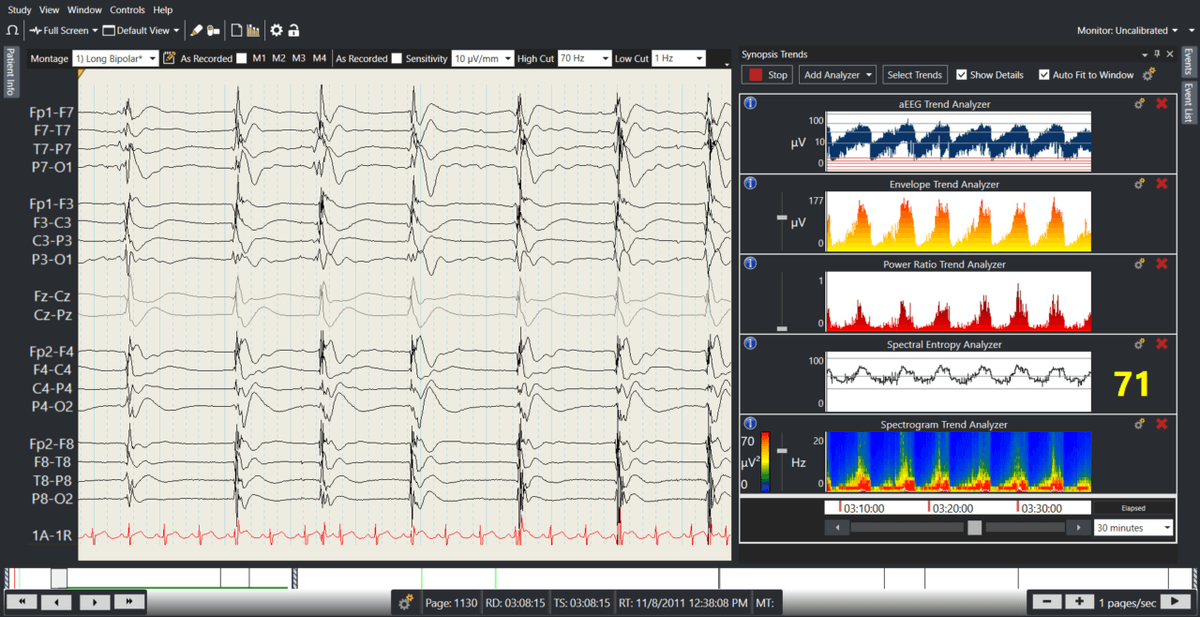Click the lock icon in the toolbar
The height and width of the screenshot is (617, 1200).
[293, 31]
